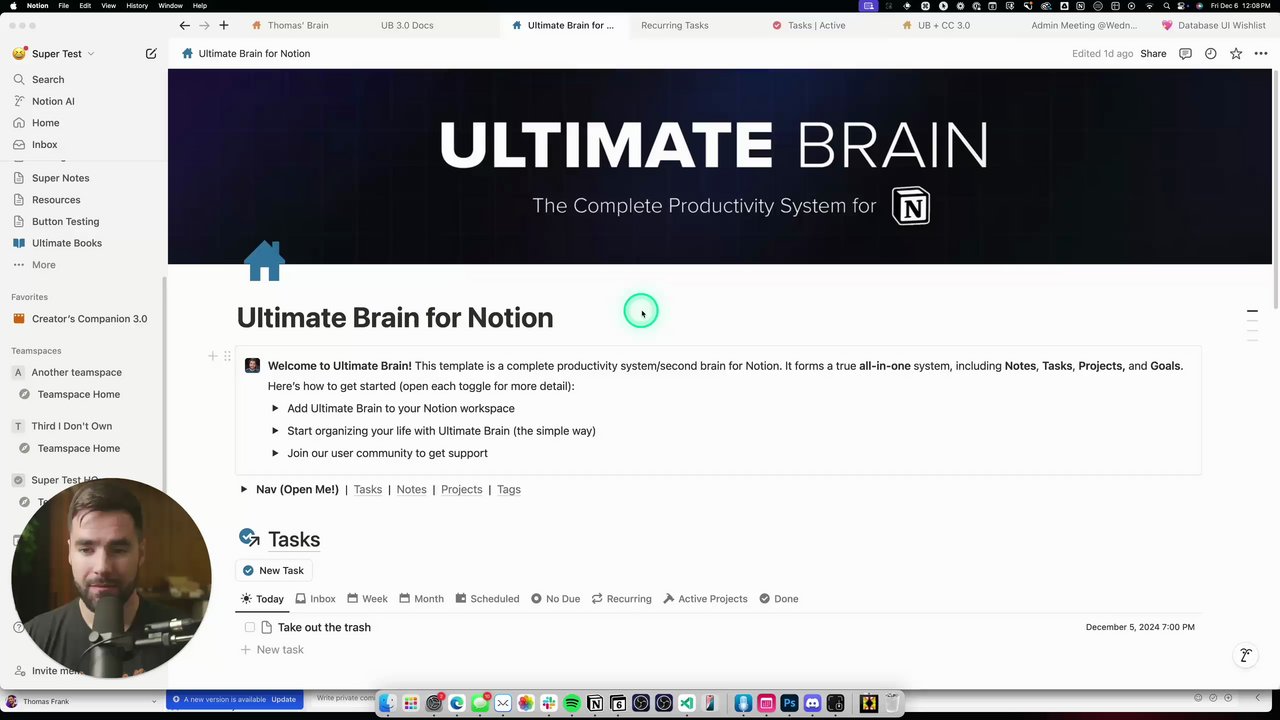The height and width of the screenshot is (720, 1280).
Task: Open Discord from the dock
Action: tap(812, 704)
